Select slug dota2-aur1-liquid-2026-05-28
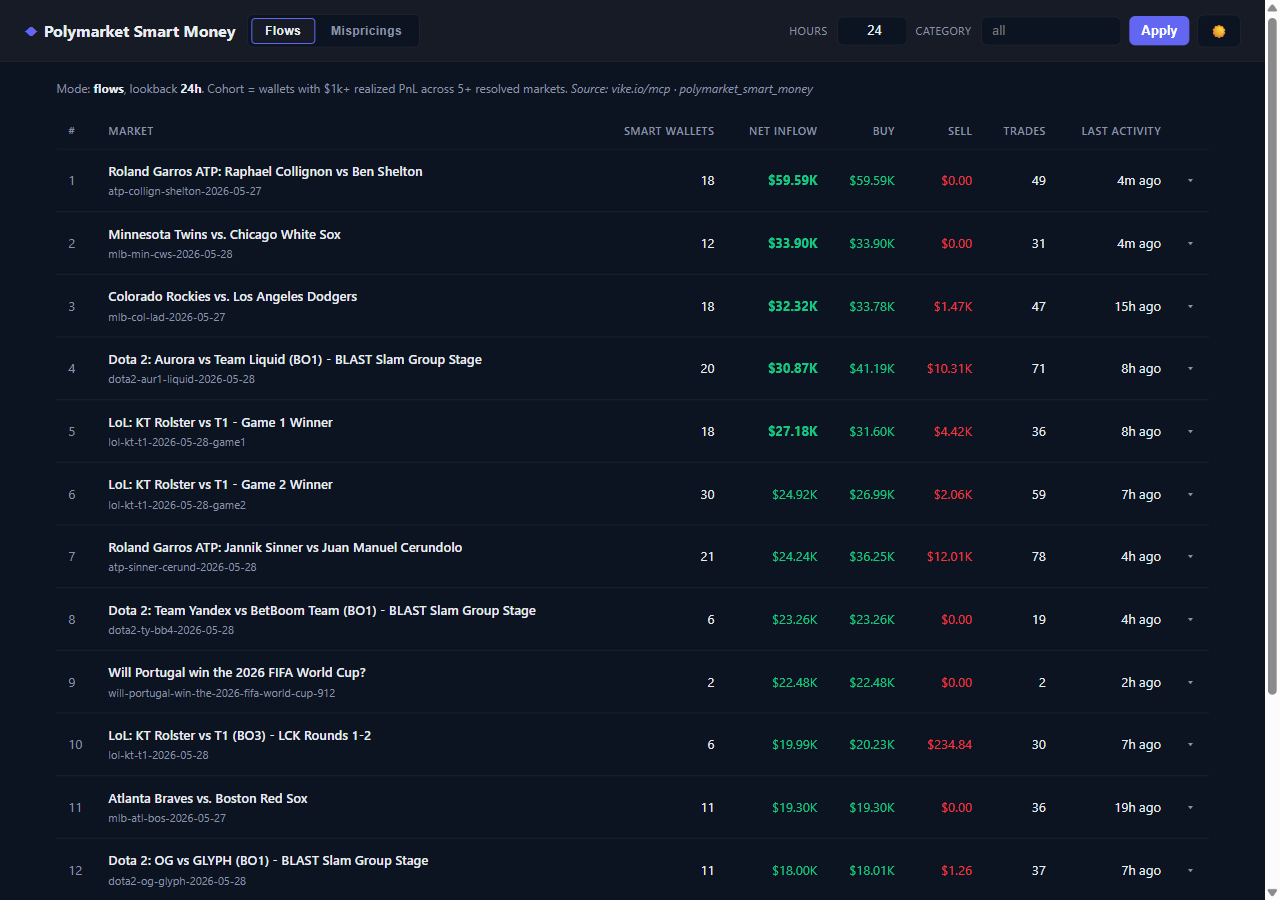1280x900 pixels. coord(181,380)
